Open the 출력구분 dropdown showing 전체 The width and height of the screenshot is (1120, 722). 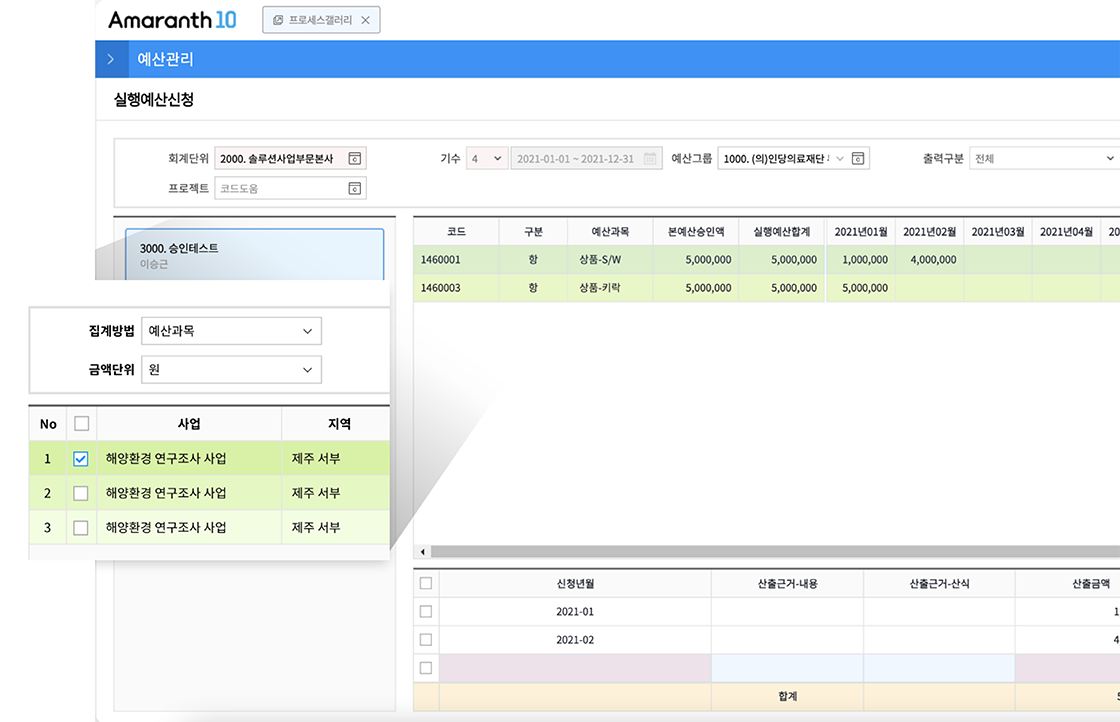[x=1044, y=159]
